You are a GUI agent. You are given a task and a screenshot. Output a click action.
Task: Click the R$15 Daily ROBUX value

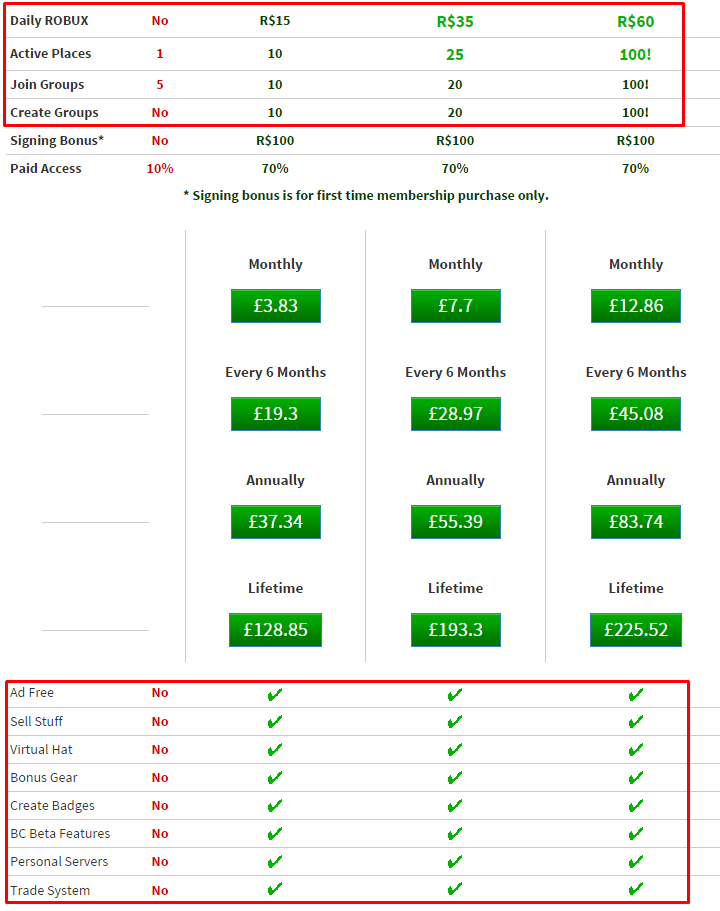coord(275,20)
